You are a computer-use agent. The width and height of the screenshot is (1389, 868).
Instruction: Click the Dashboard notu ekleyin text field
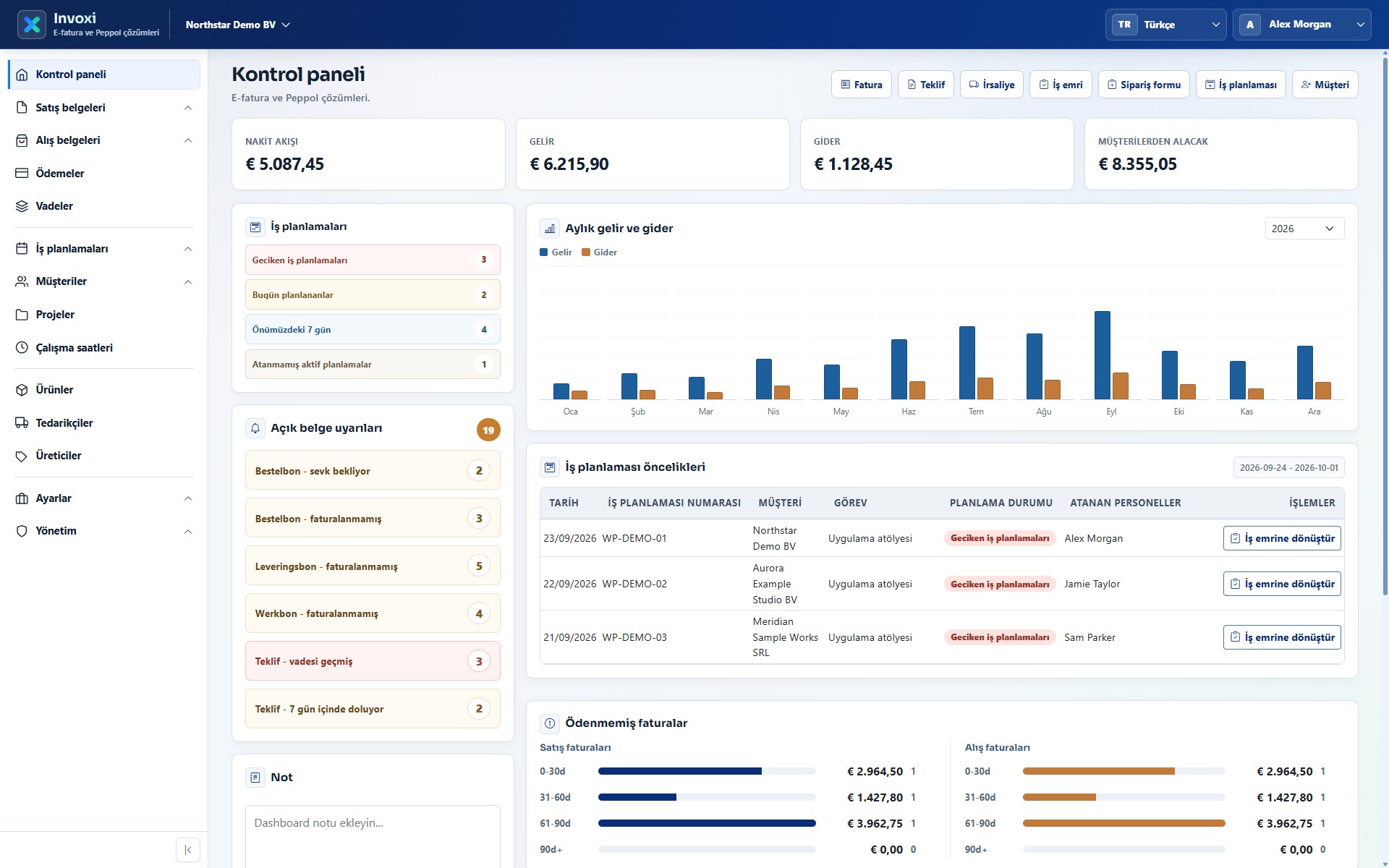pos(373,836)
